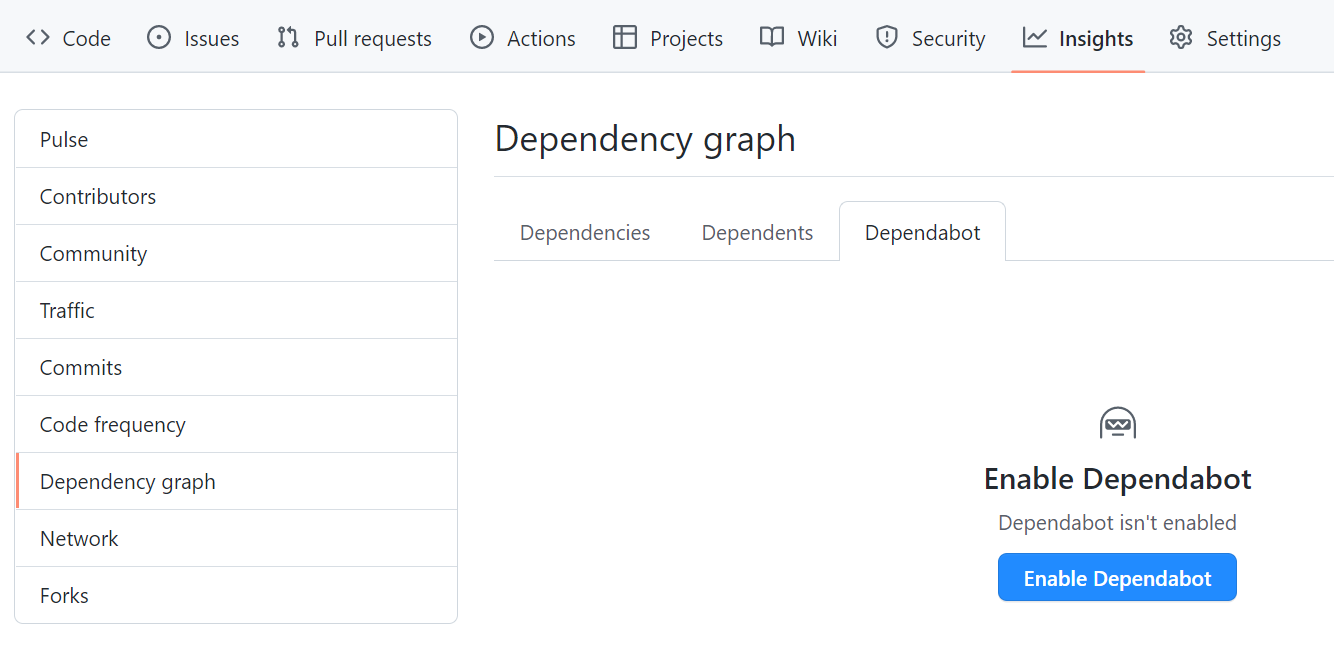Open Pull requests tab label
Image resolution: width=1334 pixels, height=653 pixels.
[x=373, y=39]
